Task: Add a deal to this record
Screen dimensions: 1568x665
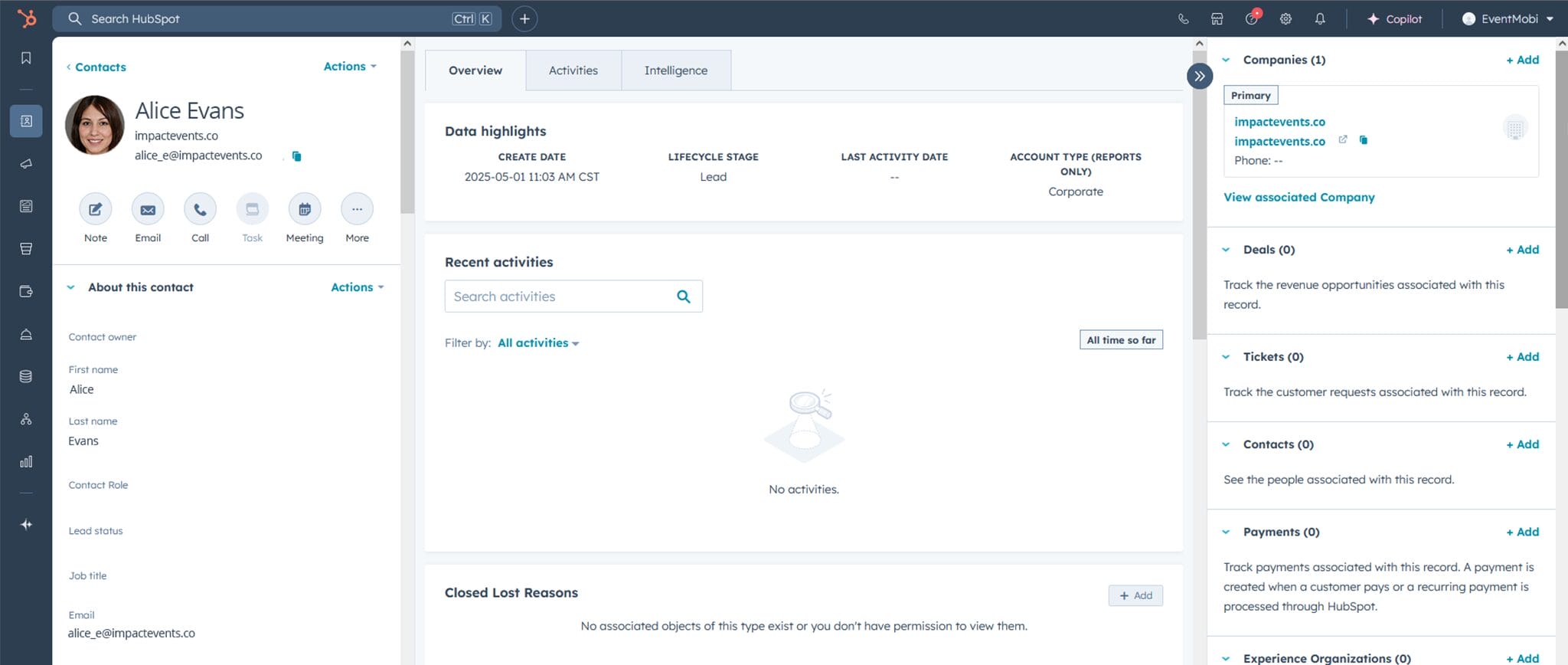Action: pos(1522,250)
